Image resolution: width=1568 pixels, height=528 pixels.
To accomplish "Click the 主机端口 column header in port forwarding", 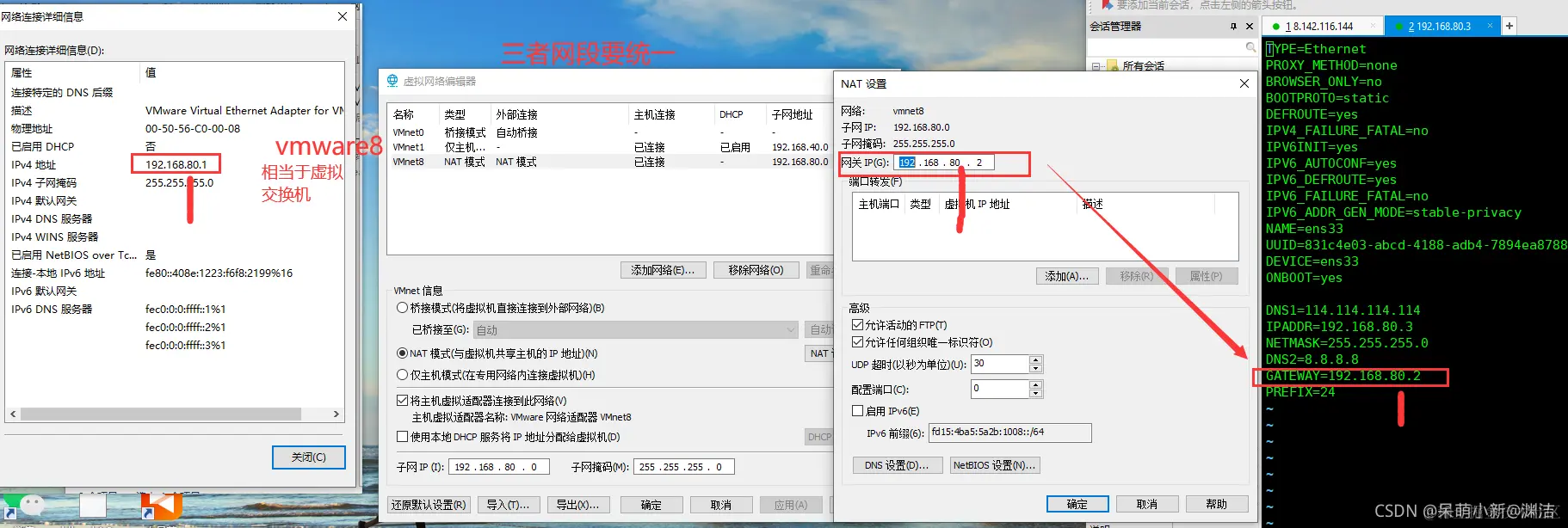I will click(879, 204).
